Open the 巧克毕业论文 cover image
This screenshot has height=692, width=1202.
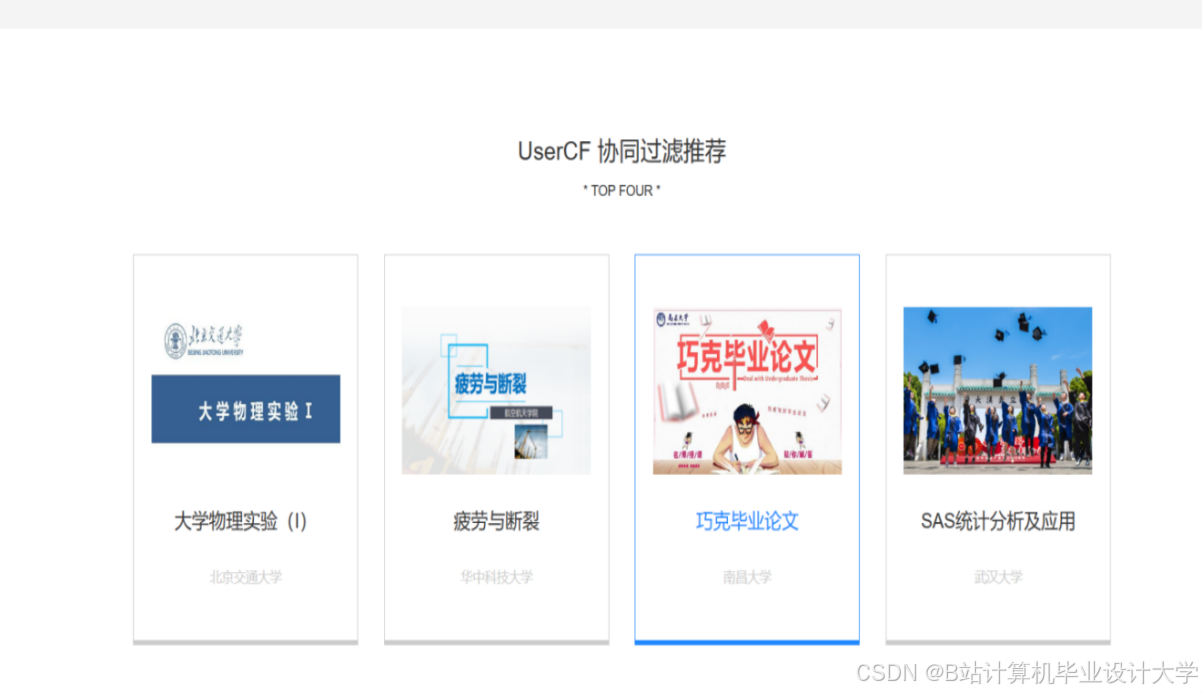[x=747, y=390]
